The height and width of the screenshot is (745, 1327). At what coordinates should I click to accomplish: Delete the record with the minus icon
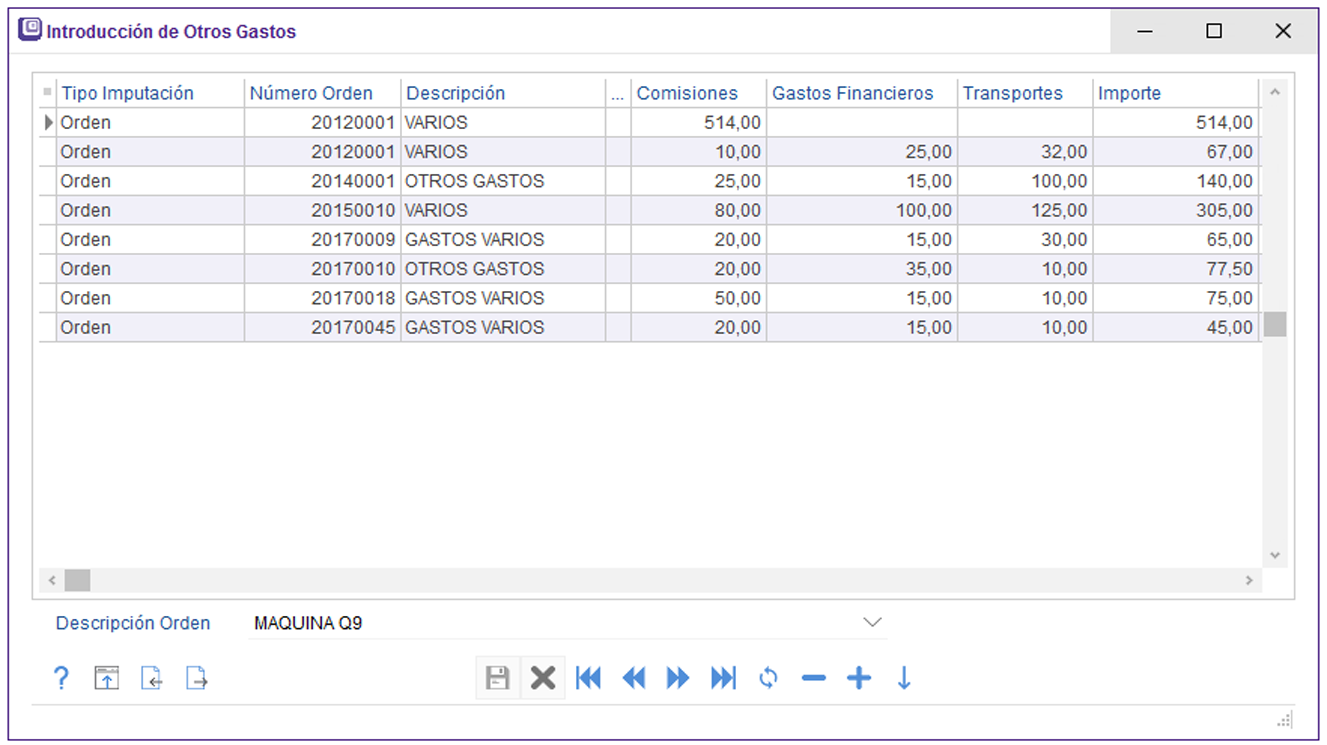[x=814, y=678]
